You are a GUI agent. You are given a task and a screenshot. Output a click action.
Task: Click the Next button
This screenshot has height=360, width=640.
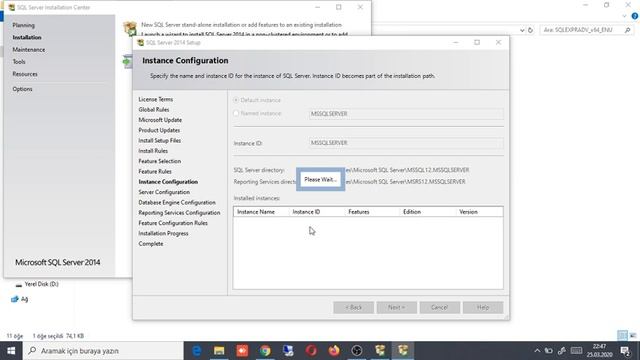[x=397, y=307]
